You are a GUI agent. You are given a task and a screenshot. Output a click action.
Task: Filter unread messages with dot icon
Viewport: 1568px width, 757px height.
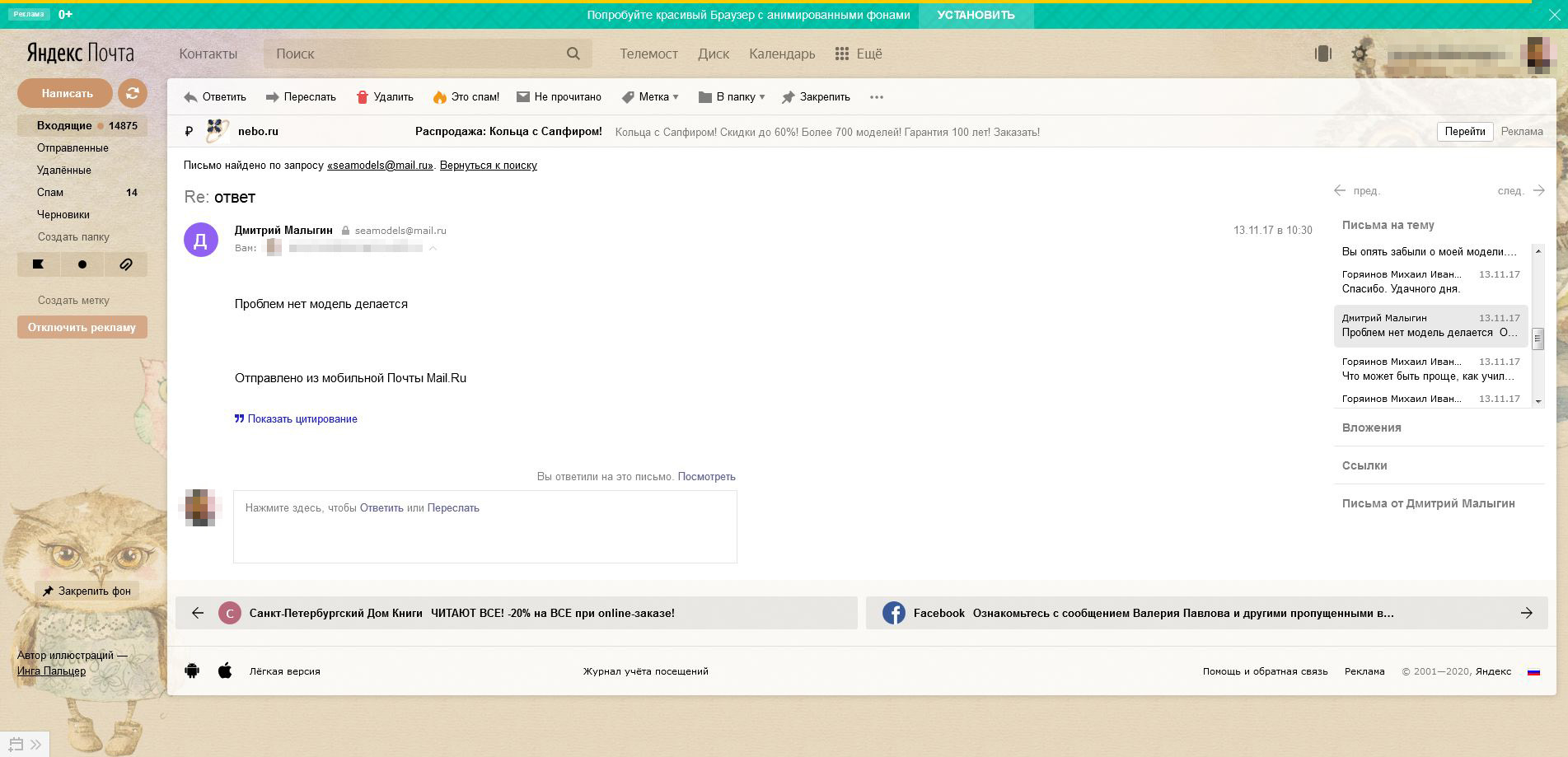pyautogui.click(x=82, y=264)
